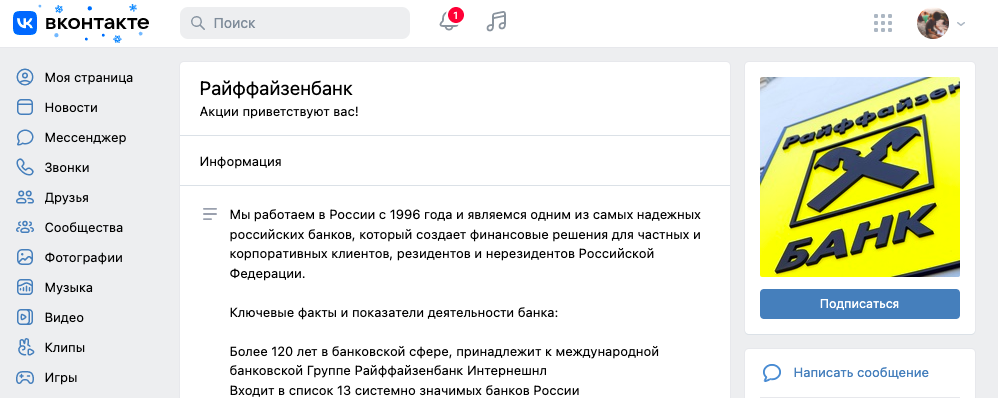
Task: Go to Моя страница
Action: (x=88, y=78)
